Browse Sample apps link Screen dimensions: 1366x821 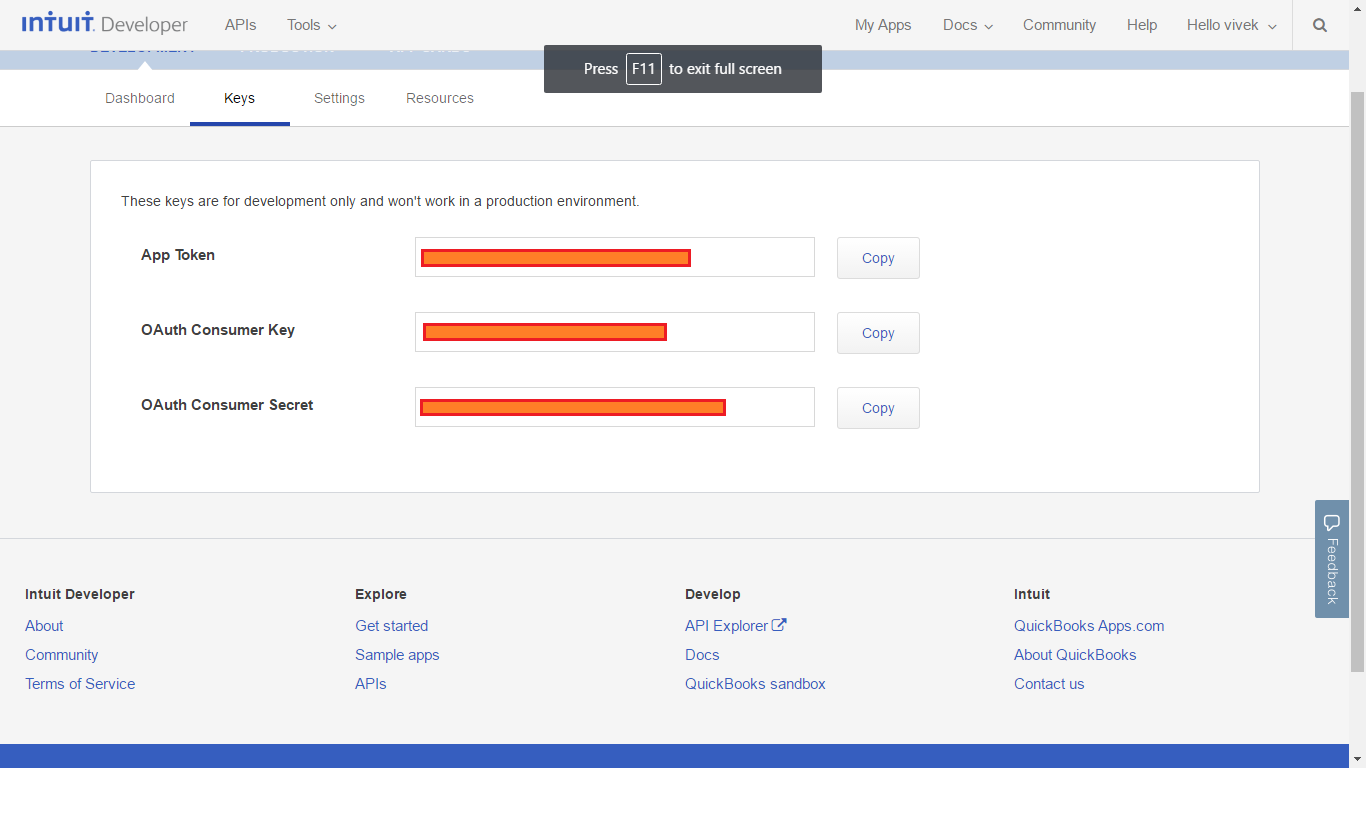[397, 655]
